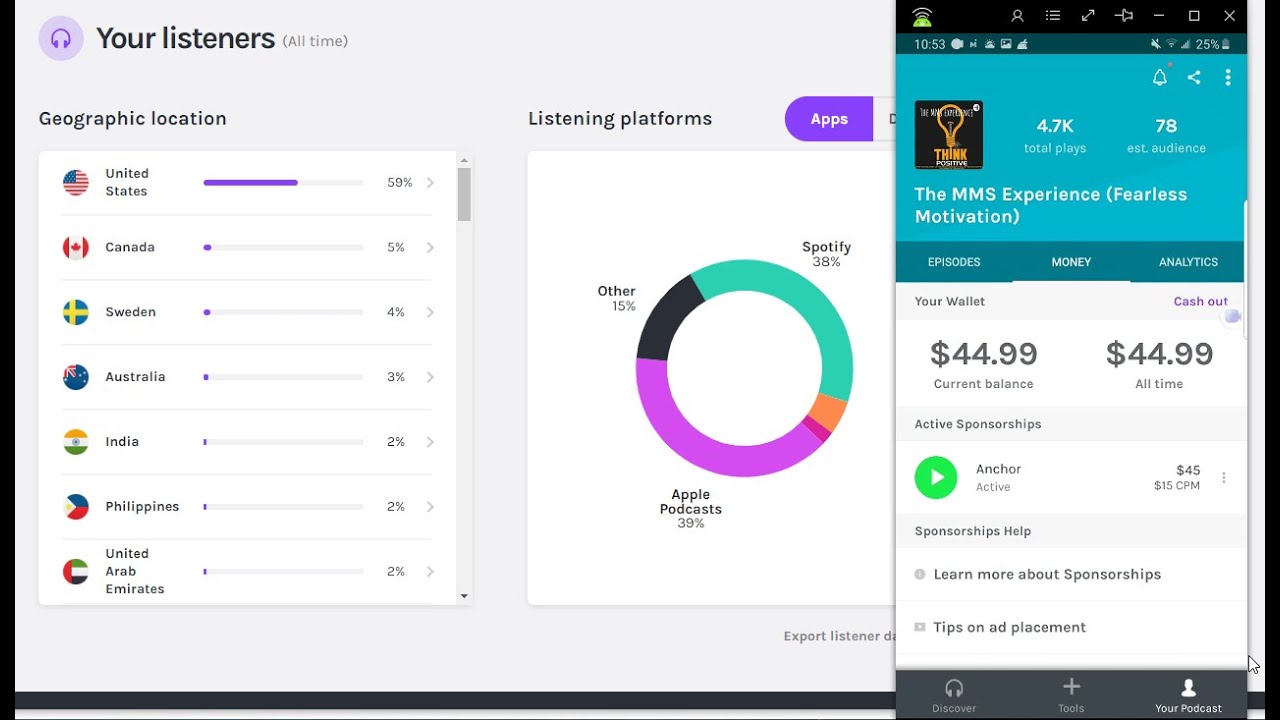The height and width of the screenshot is (720, 1280).
Task: Switch to the ANALYTICS tab
Action: 1188,262
